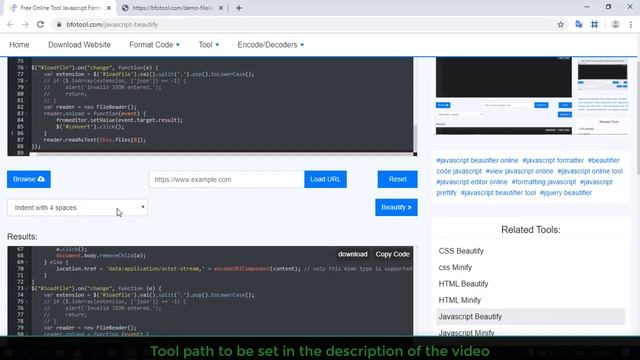Open the #javascript beautifier online tag

(477, 160)
